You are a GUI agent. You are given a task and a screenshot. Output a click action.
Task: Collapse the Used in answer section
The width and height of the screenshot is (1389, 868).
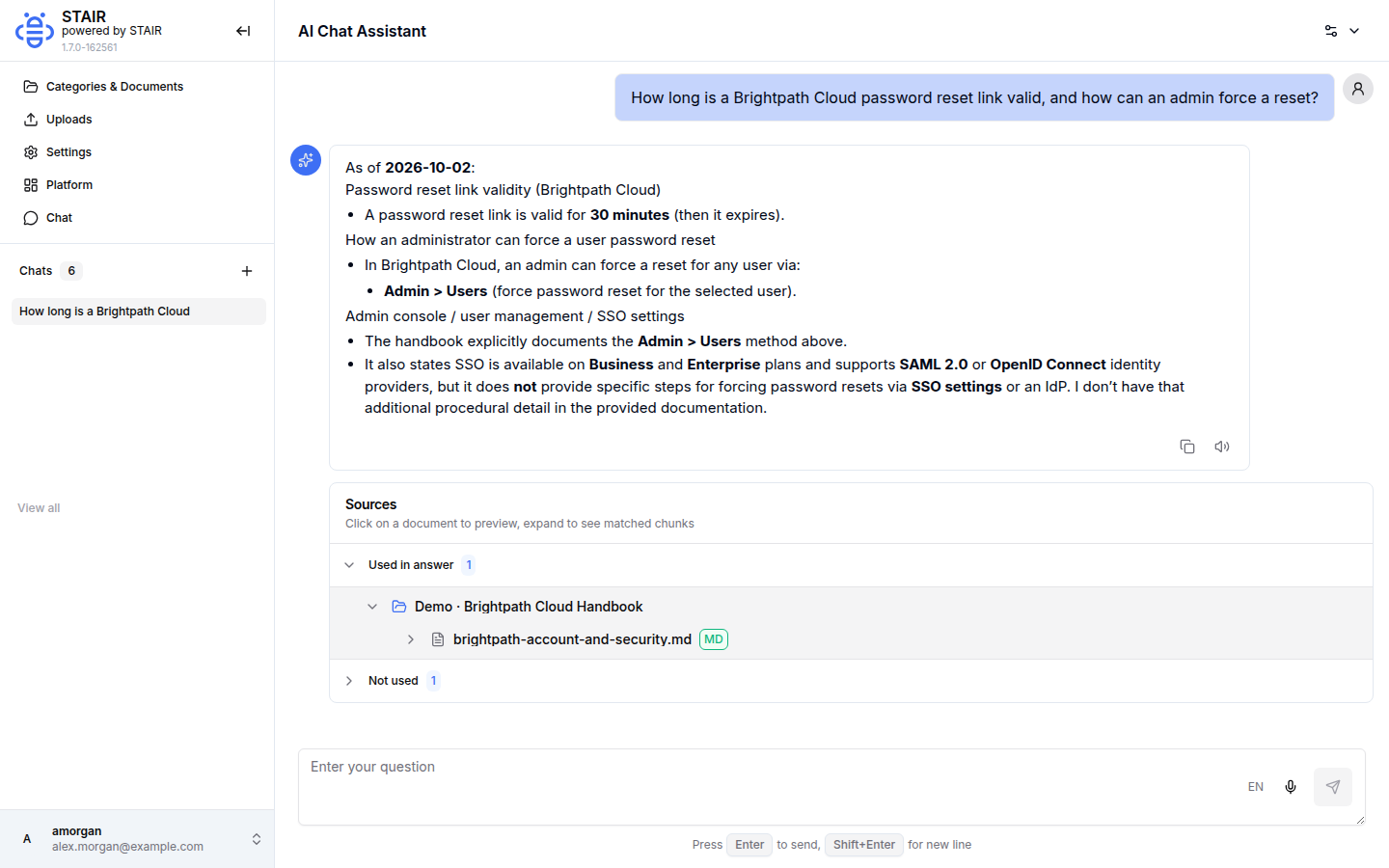349,565
